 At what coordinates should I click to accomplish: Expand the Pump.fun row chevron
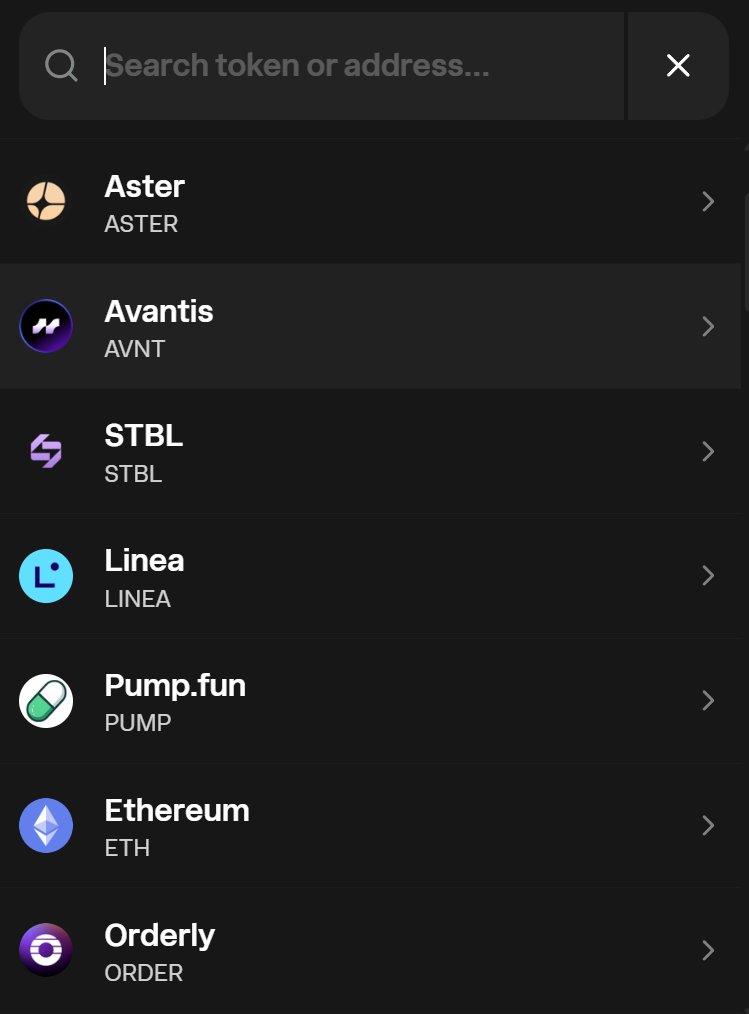[x=708, y=701]
